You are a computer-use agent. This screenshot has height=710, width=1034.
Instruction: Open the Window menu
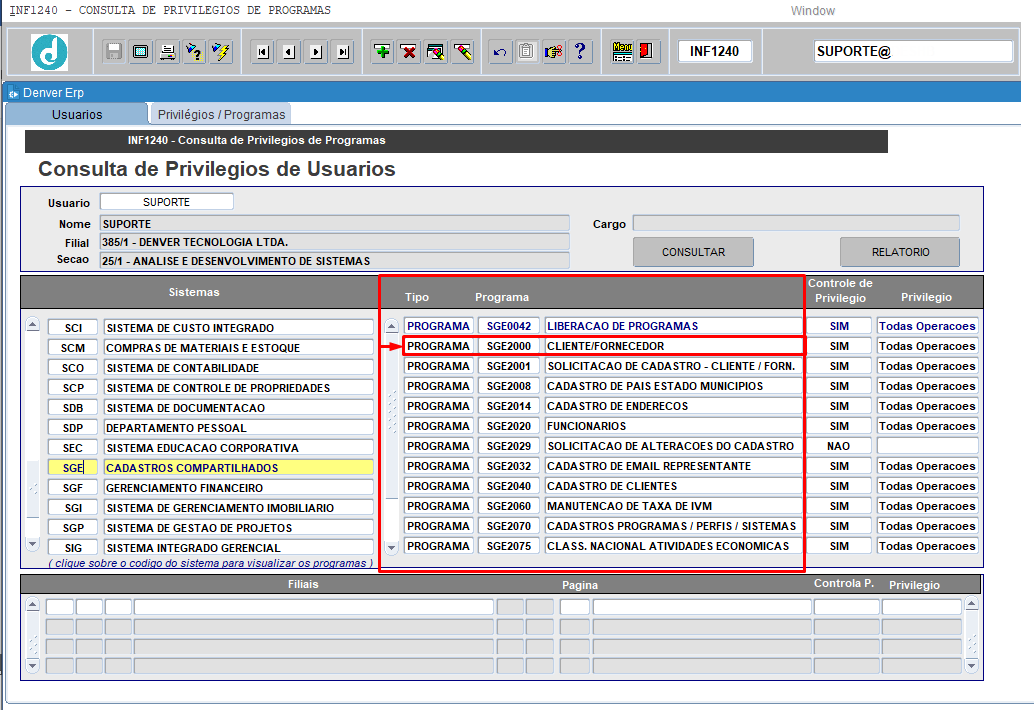[x=812, y=11]
